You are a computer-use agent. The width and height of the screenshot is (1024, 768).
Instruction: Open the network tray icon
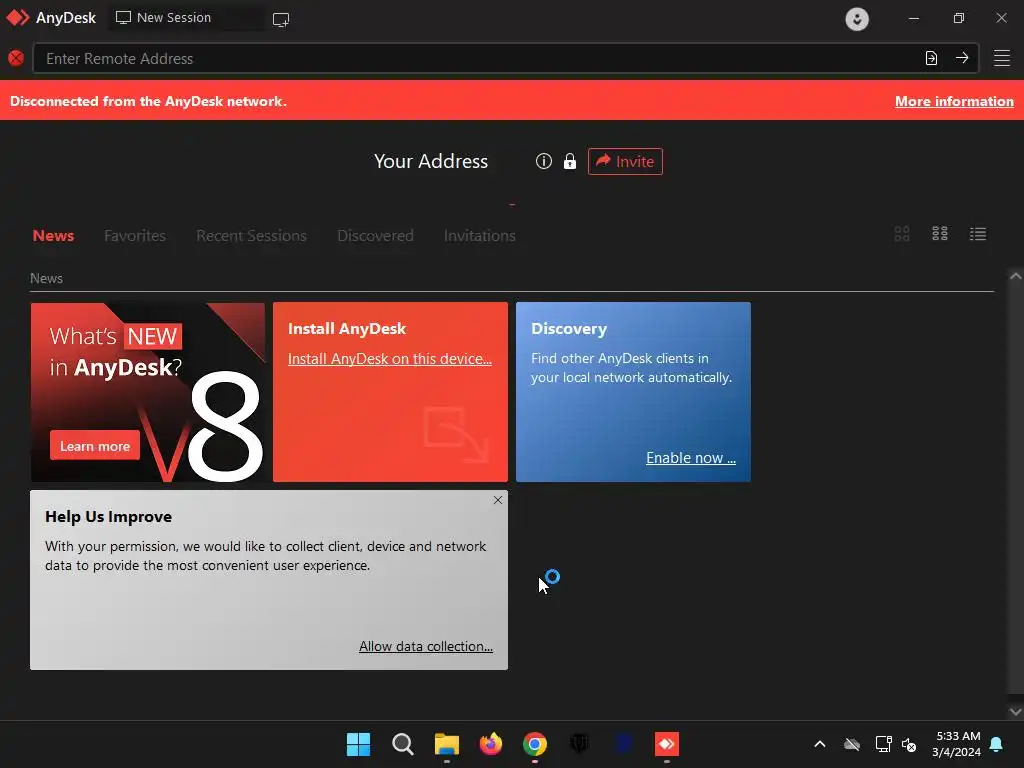click(x=883, y=744)
